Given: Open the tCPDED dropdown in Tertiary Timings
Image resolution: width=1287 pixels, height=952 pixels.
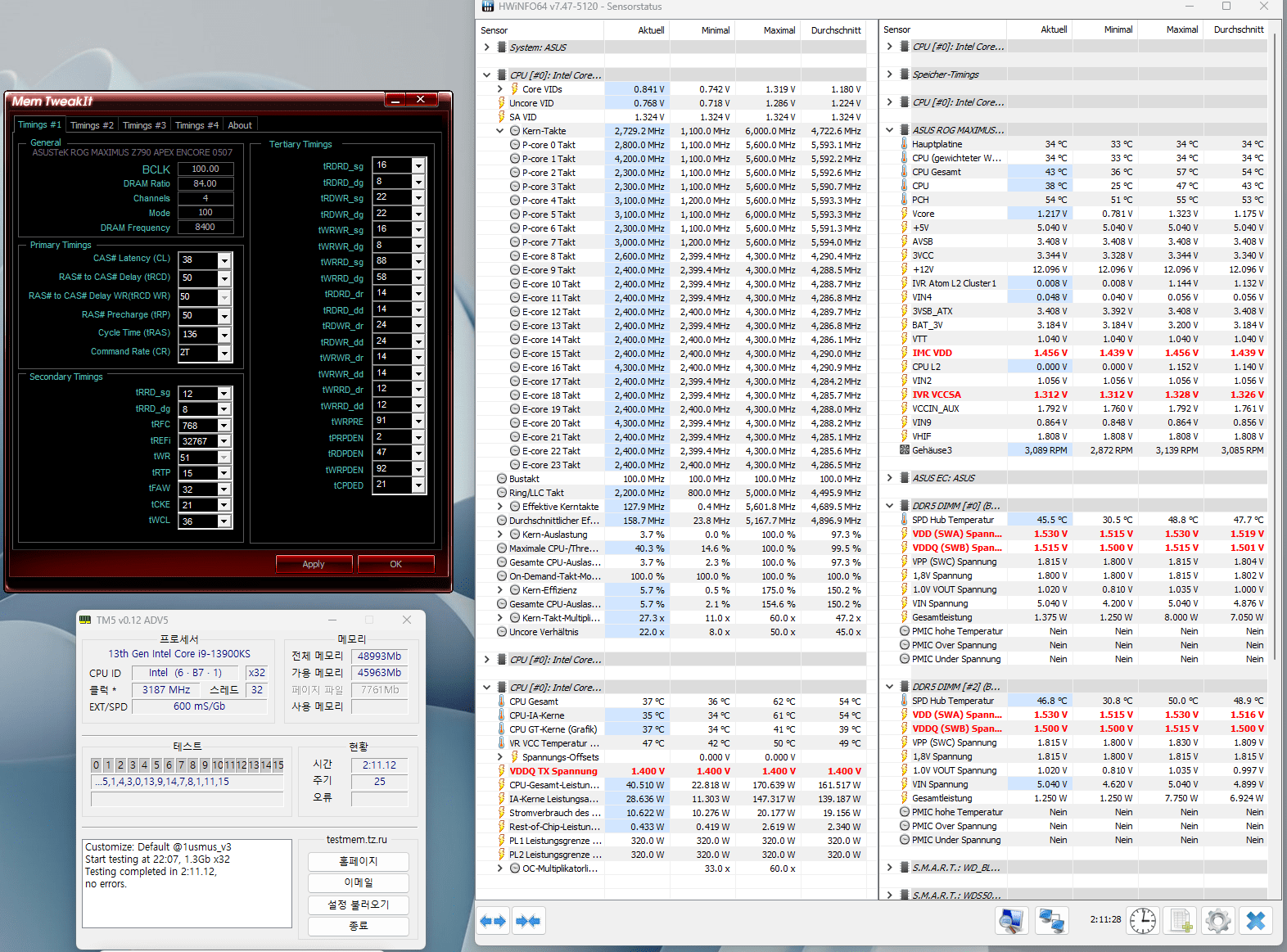Looking at the screenshot, I should click(418, 485).
